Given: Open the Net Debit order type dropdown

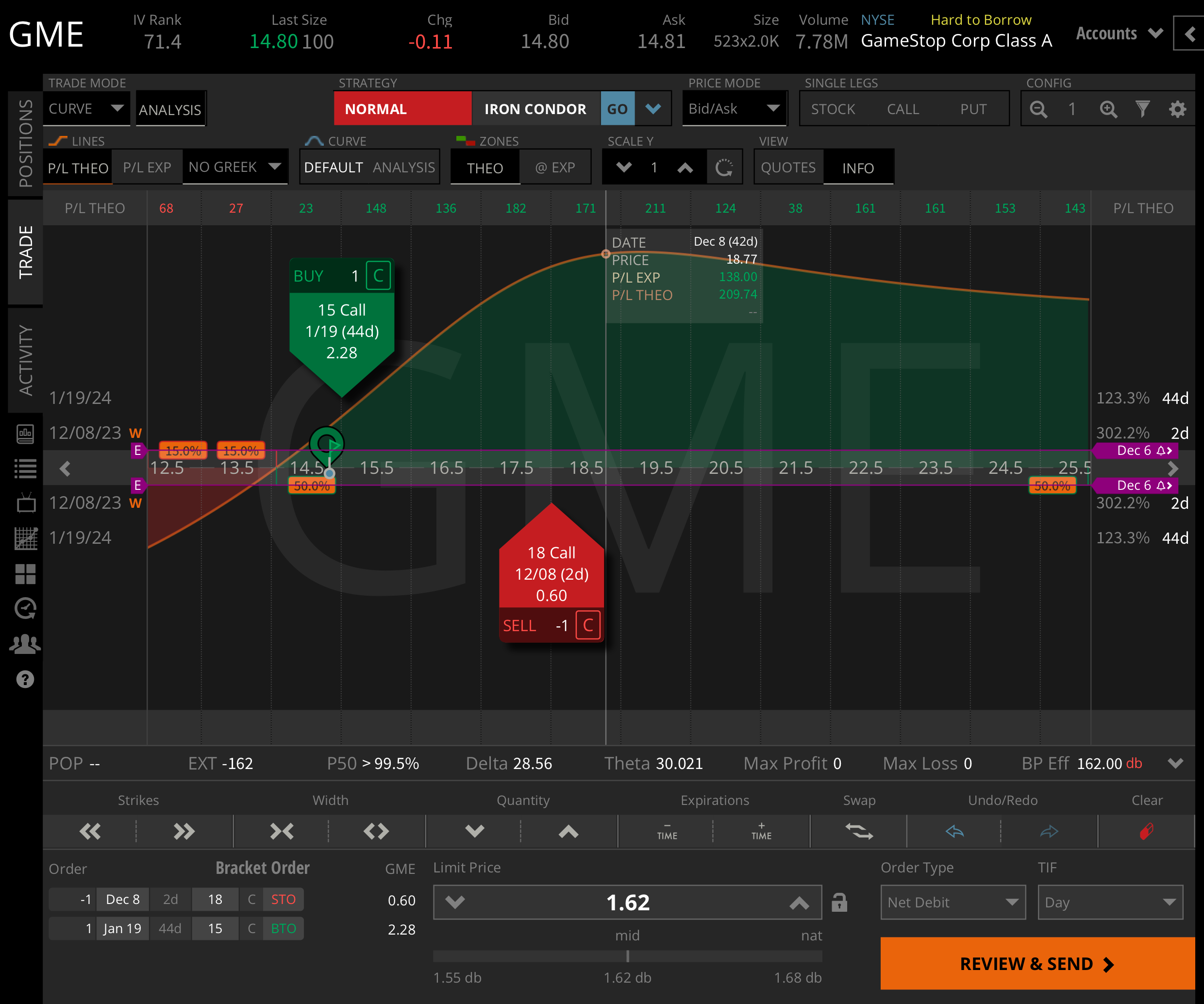Looking at the screenshot, I should point(953,902).
